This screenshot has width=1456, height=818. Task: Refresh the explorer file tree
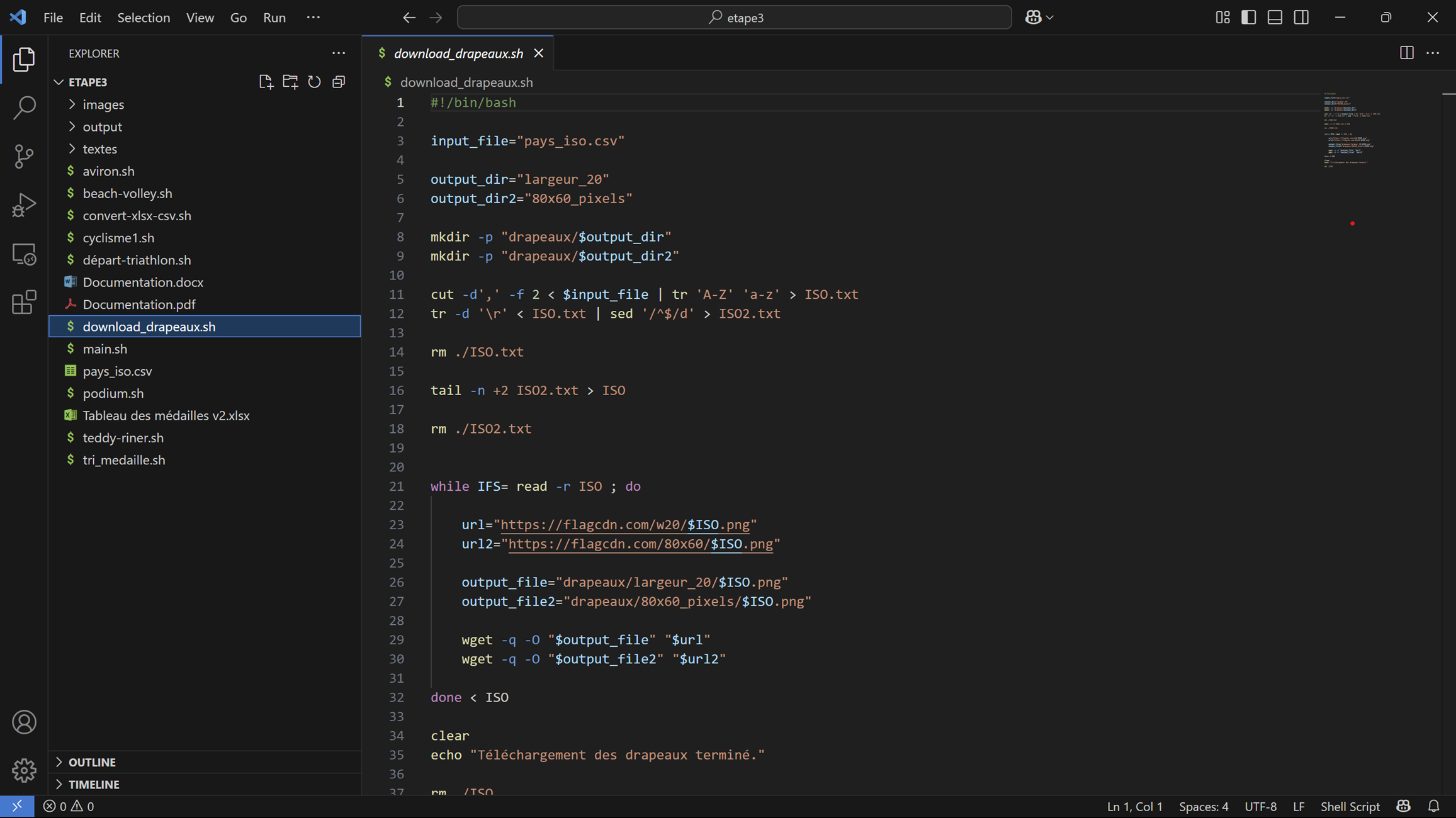click(x=314, y=82)
